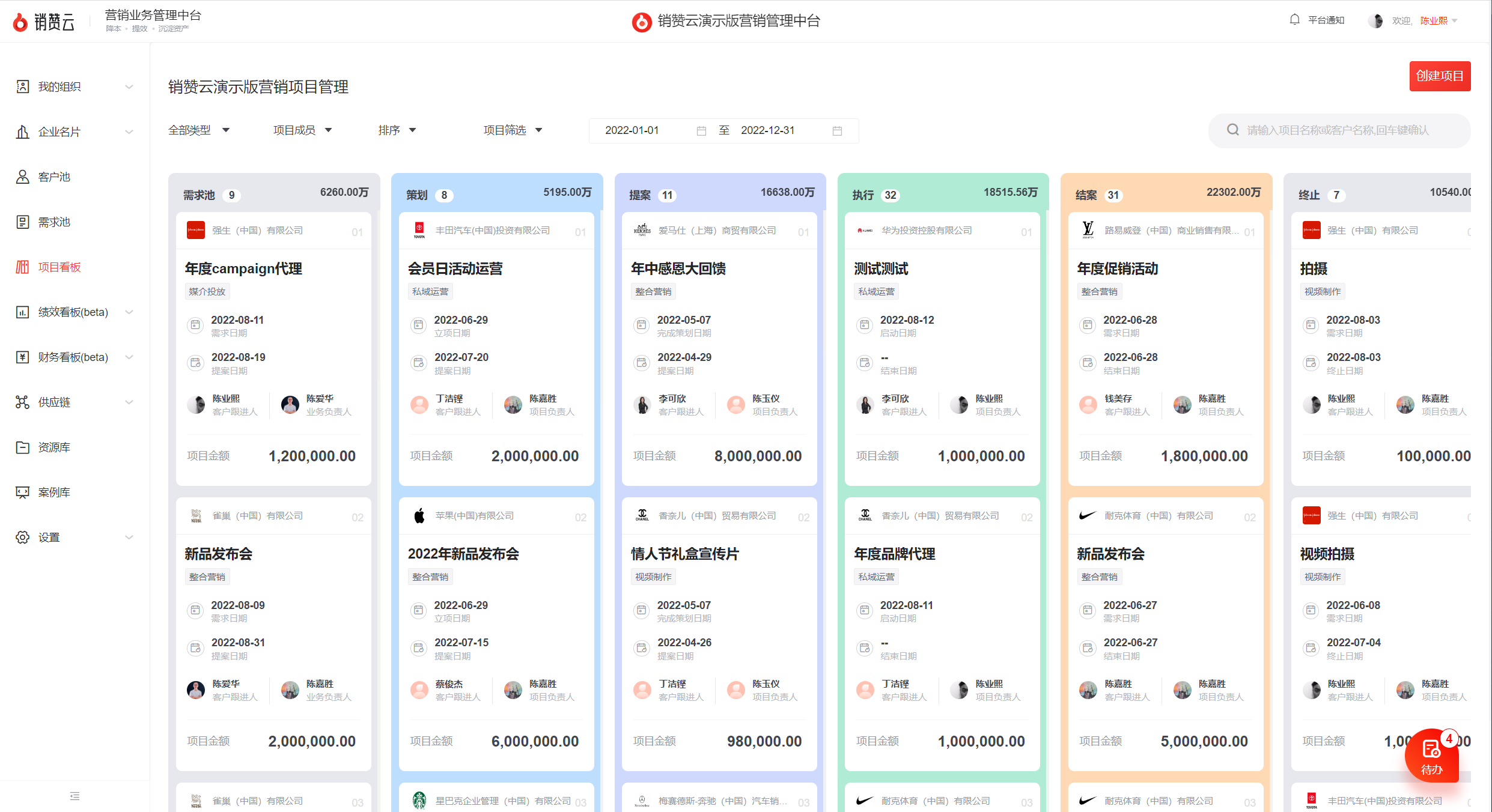
Task: Open the 平台通知 bell notifications
Action: tap(1294, 20)
